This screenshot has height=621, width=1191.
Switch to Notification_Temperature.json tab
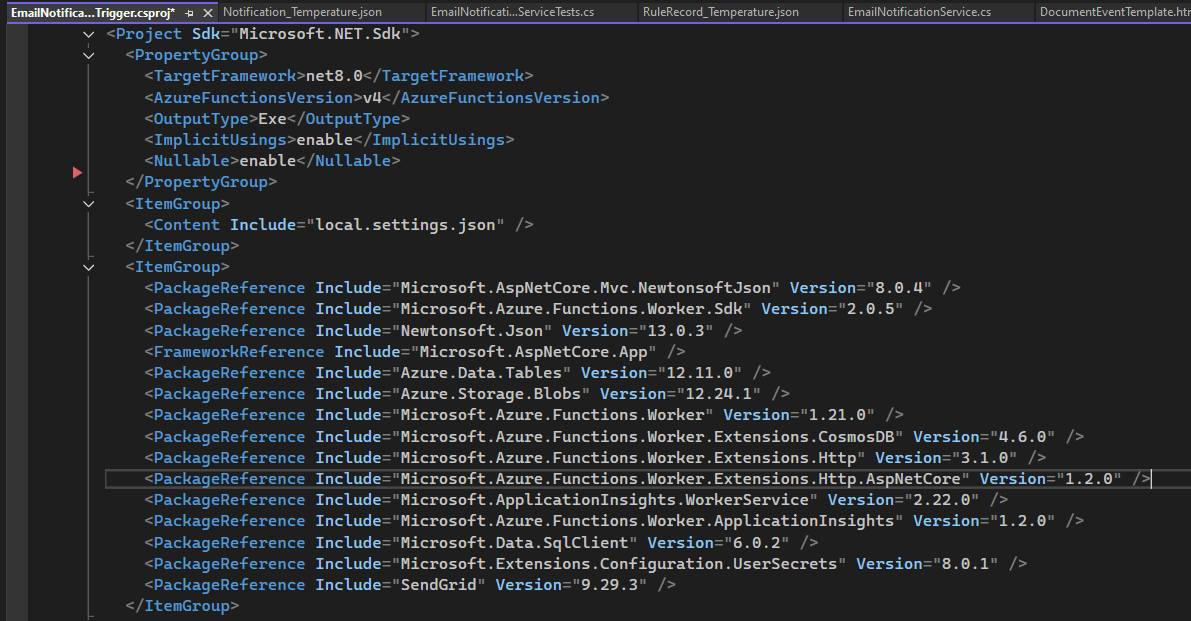pos(302,12)
